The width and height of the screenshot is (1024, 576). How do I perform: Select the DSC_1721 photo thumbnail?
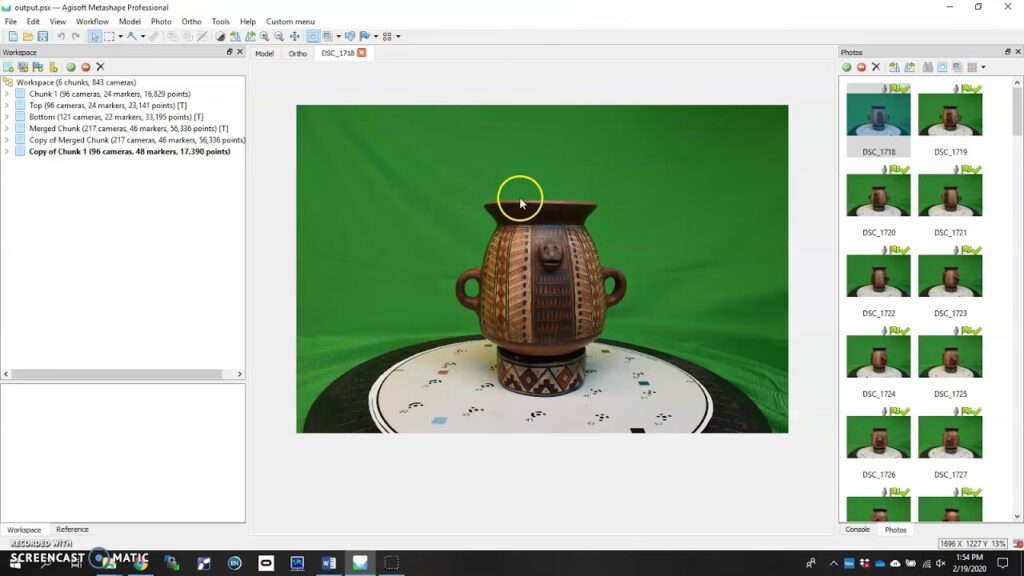click(950, 195)
